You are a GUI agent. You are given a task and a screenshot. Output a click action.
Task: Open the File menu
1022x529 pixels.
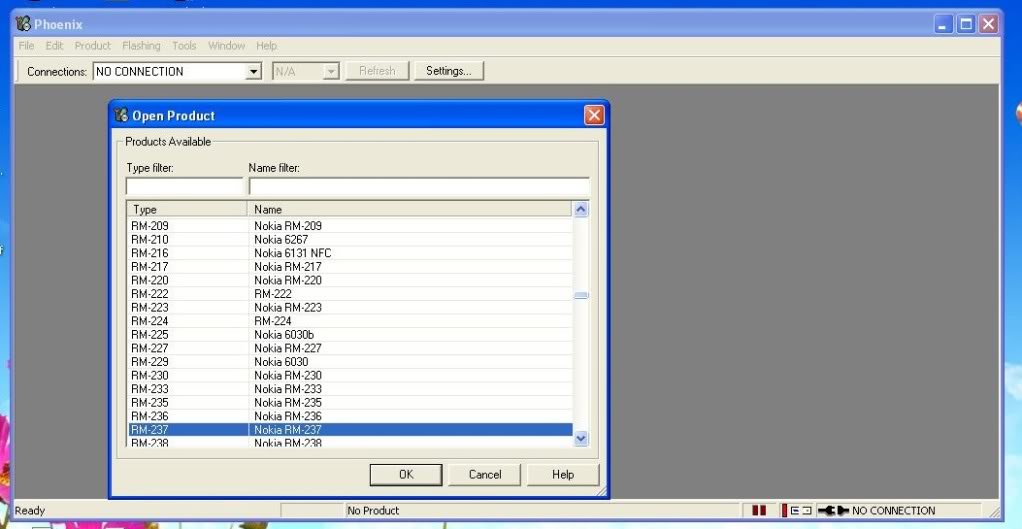(26, 46)
